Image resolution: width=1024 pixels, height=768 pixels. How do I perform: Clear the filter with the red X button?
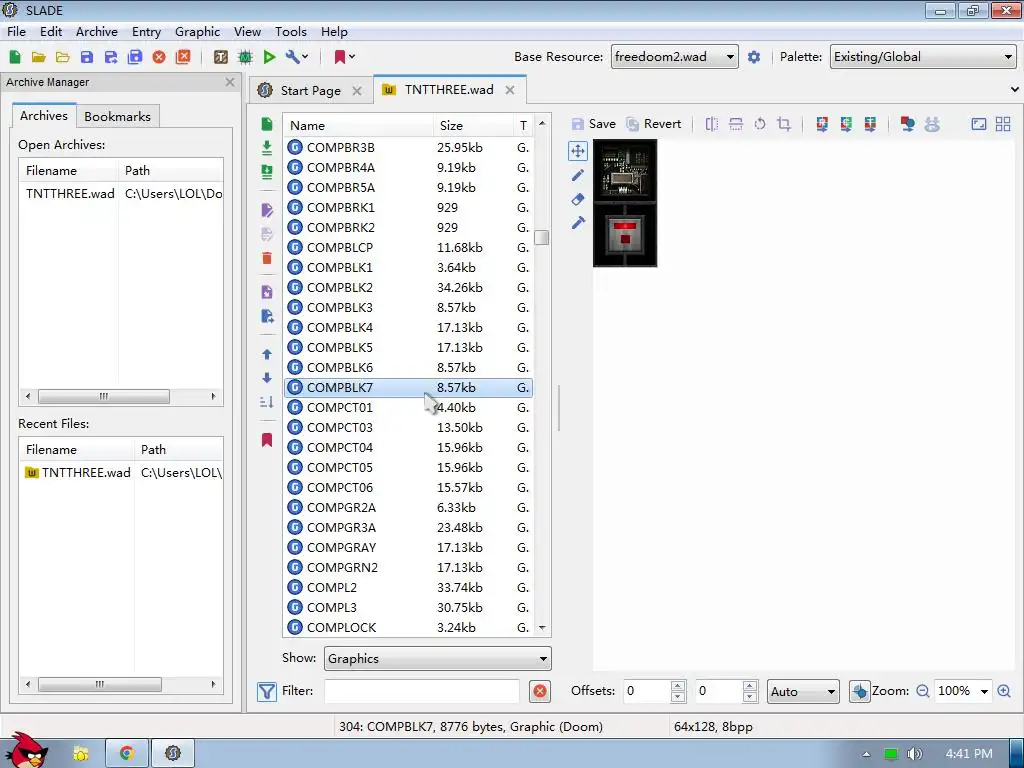pos(540,691)
